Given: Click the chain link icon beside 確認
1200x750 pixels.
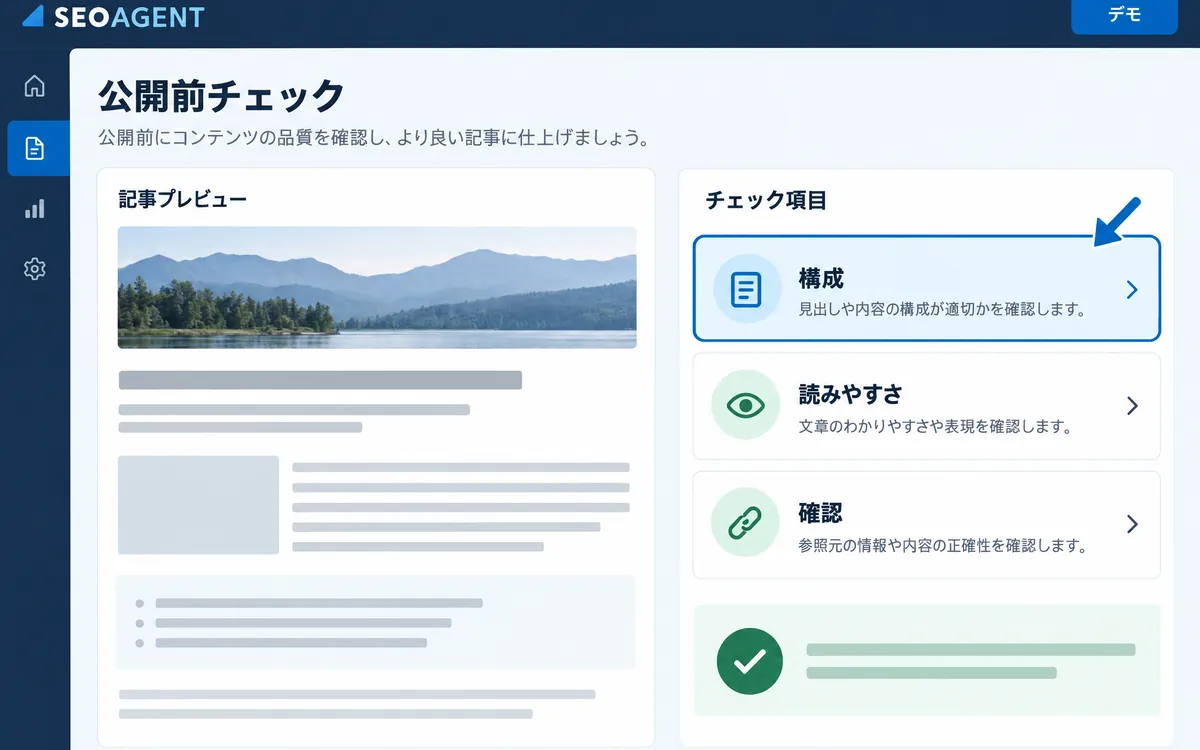Looking at the screenshot, I should pos(745,523).
